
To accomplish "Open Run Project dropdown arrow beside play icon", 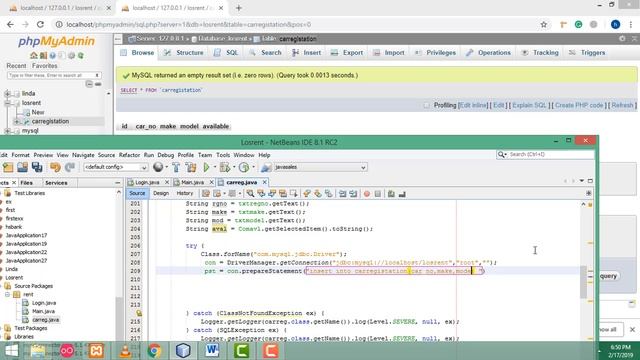I will (x=215, y=167).
